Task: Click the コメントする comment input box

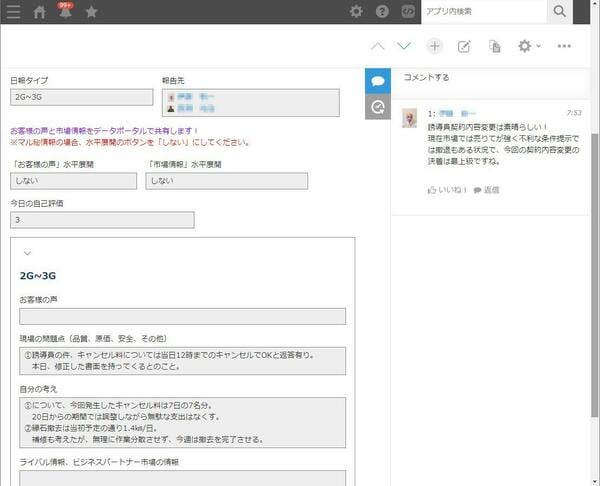Action: [x=490, y=77]
